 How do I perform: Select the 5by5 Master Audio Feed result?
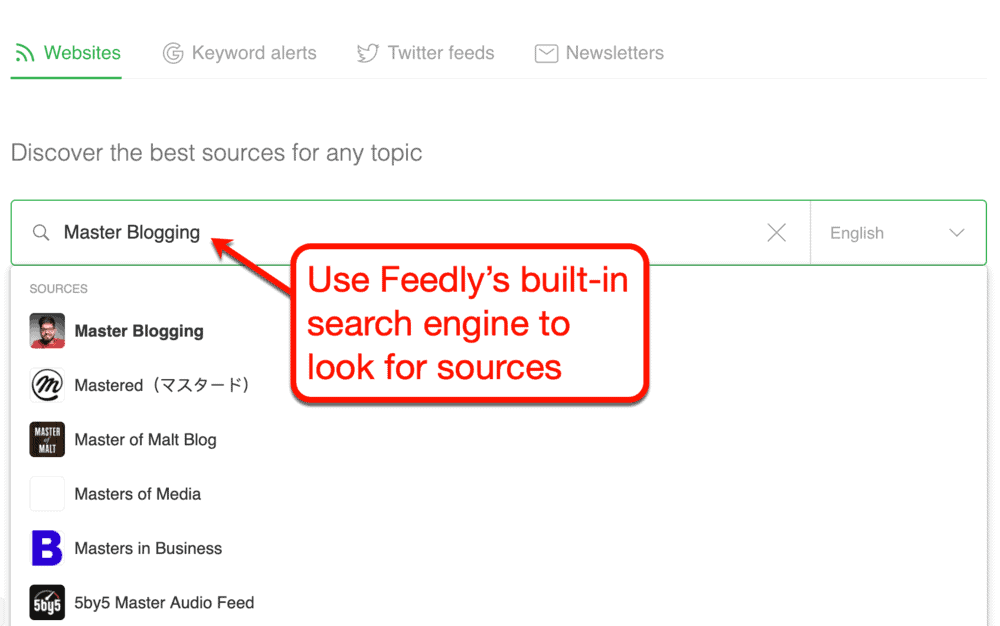(165, 602)
